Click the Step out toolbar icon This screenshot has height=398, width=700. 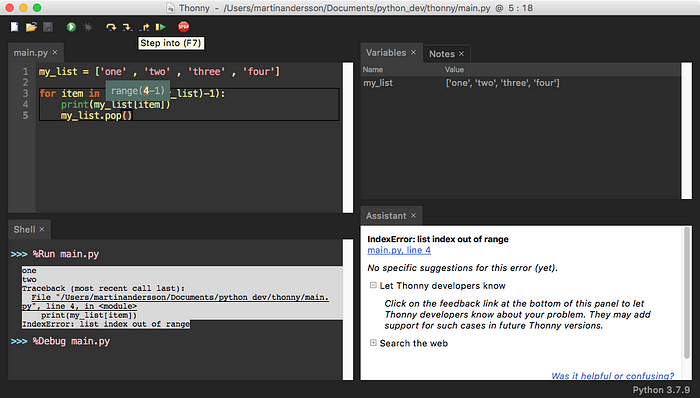144,27
